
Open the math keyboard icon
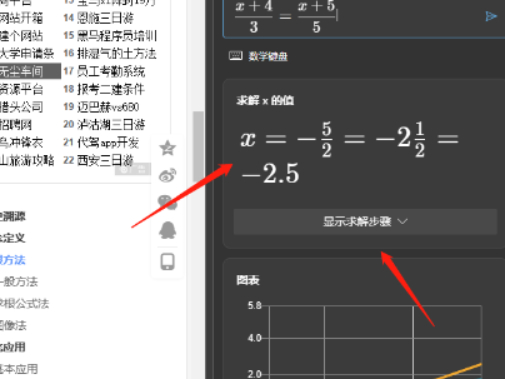pyautogui.click(x=236, y=56)
